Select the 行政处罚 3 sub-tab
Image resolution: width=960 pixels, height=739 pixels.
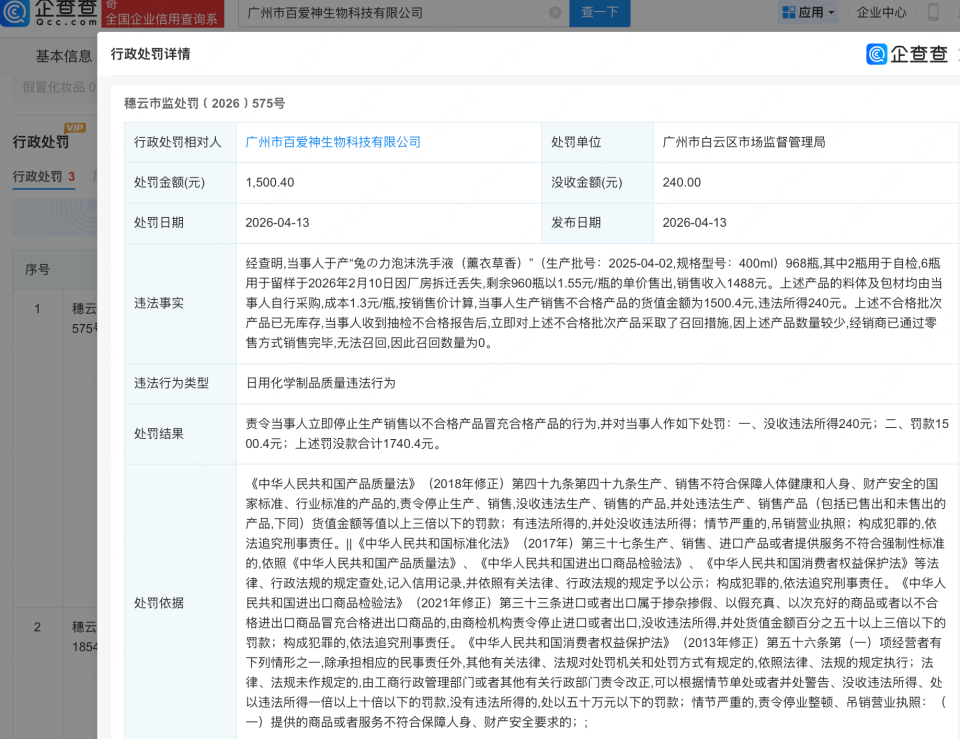point(44,177)
